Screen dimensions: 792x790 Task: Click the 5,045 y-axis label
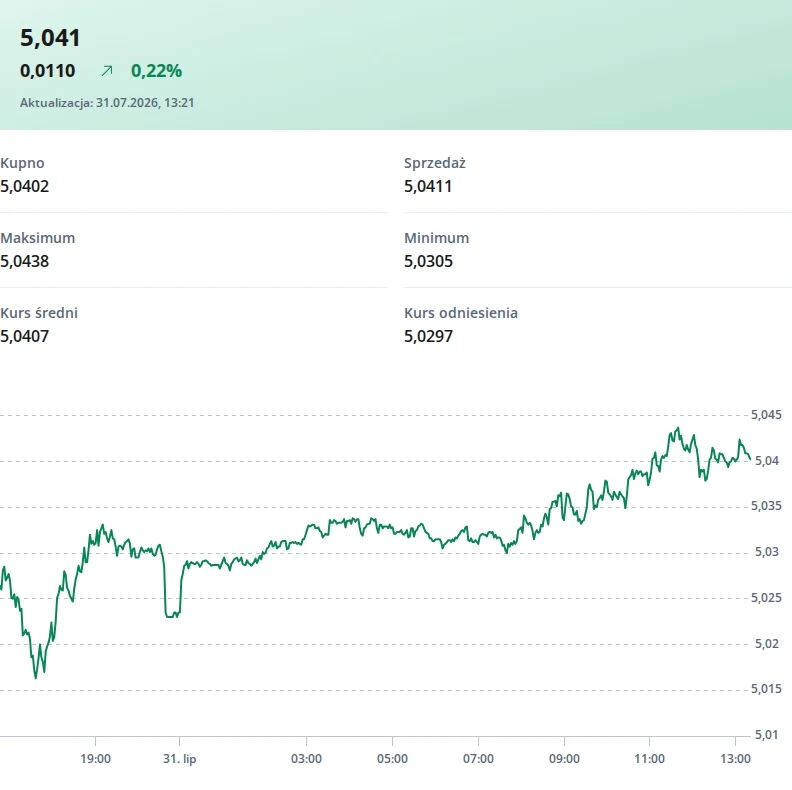coord(766,415)
